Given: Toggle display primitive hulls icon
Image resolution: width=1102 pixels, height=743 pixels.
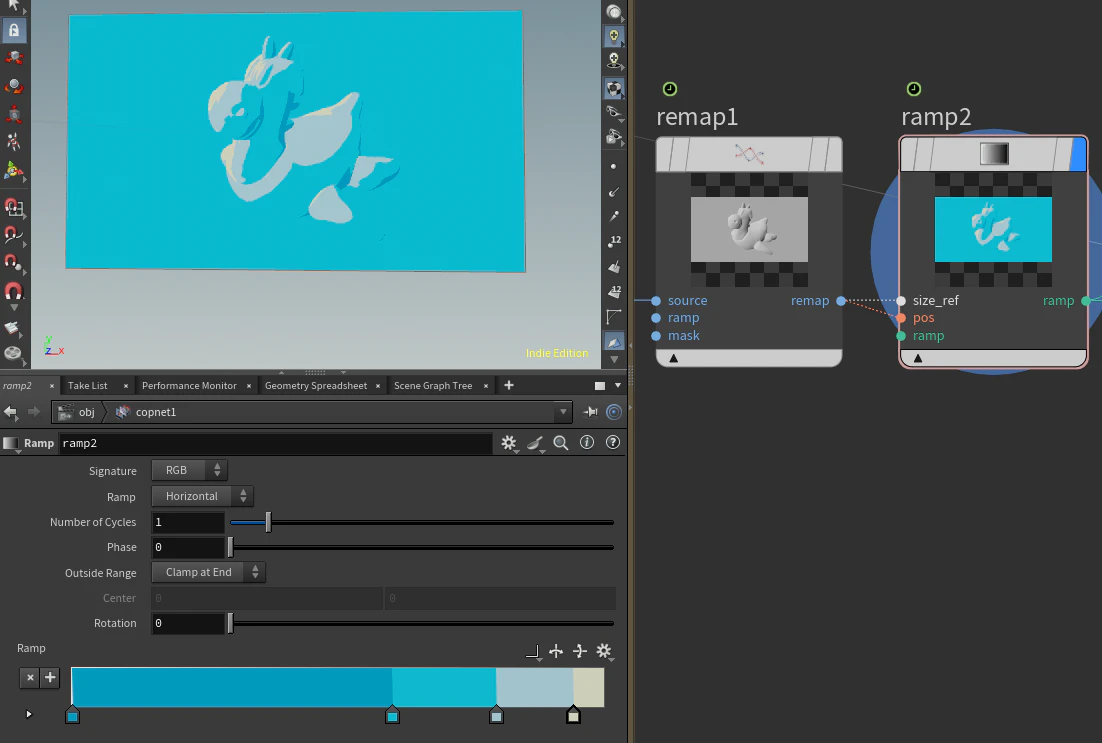Looking at the screenshot, I should (614, 316).
